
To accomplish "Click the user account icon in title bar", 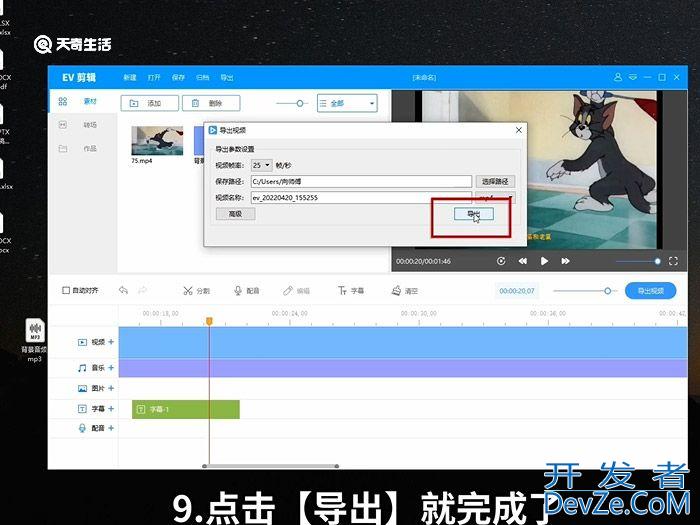I will pyautogui.click(x=618, y=77).
